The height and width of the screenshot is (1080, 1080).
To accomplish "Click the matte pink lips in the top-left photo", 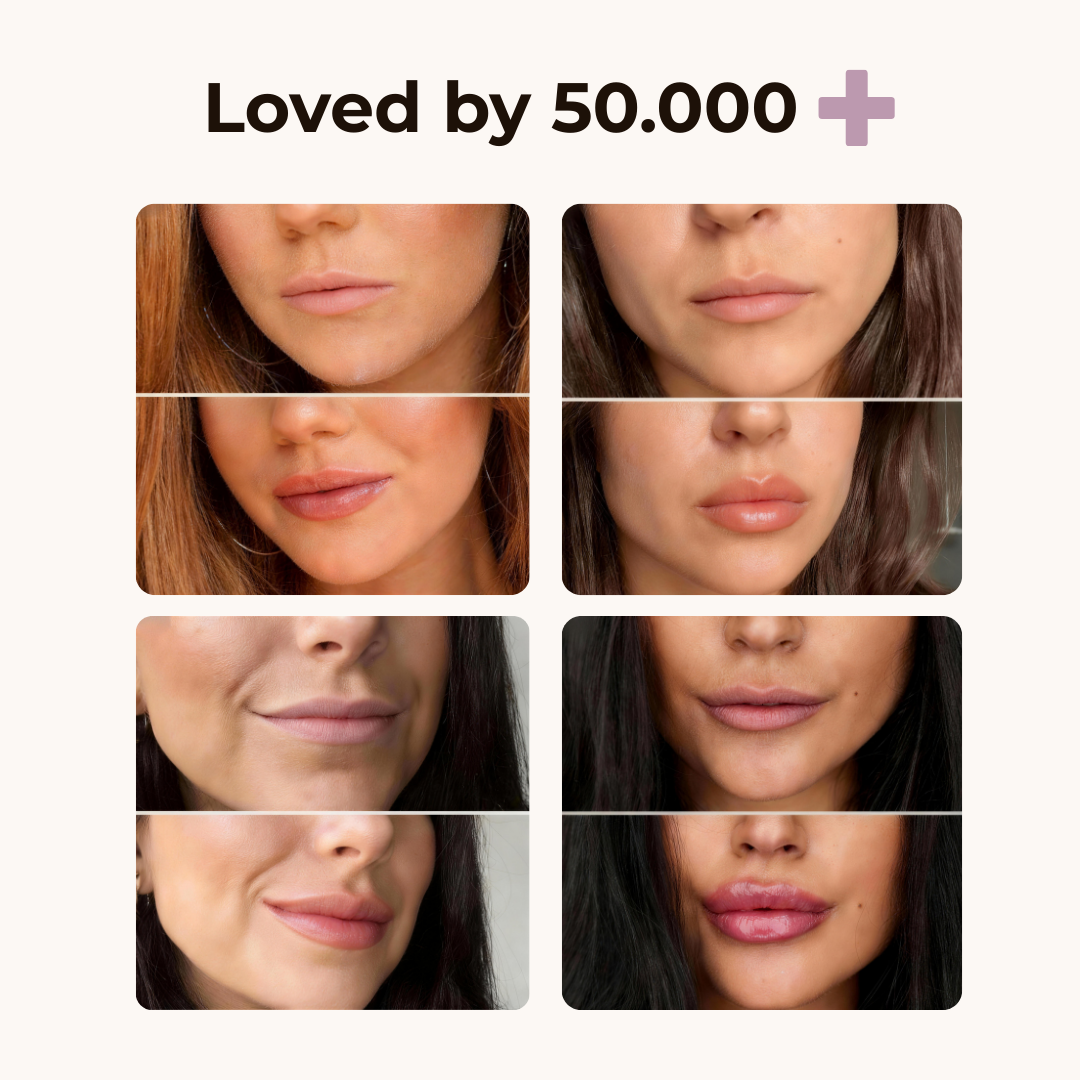I will point(338,293).
